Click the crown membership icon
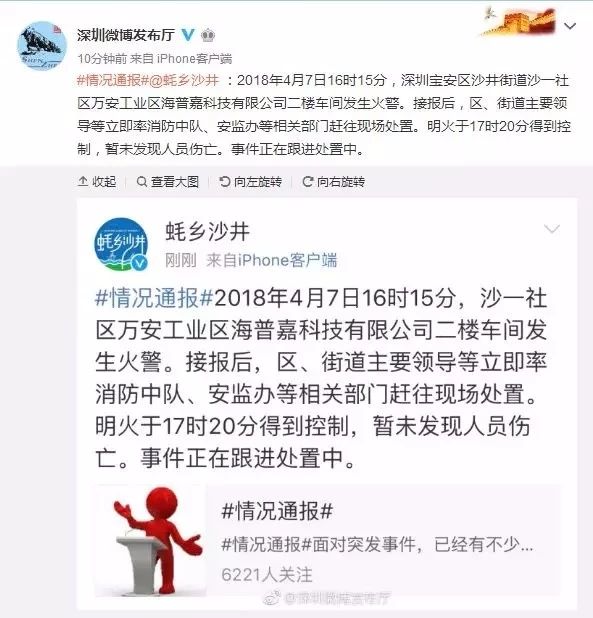The image size is (593, 618). tap(208, 35)
